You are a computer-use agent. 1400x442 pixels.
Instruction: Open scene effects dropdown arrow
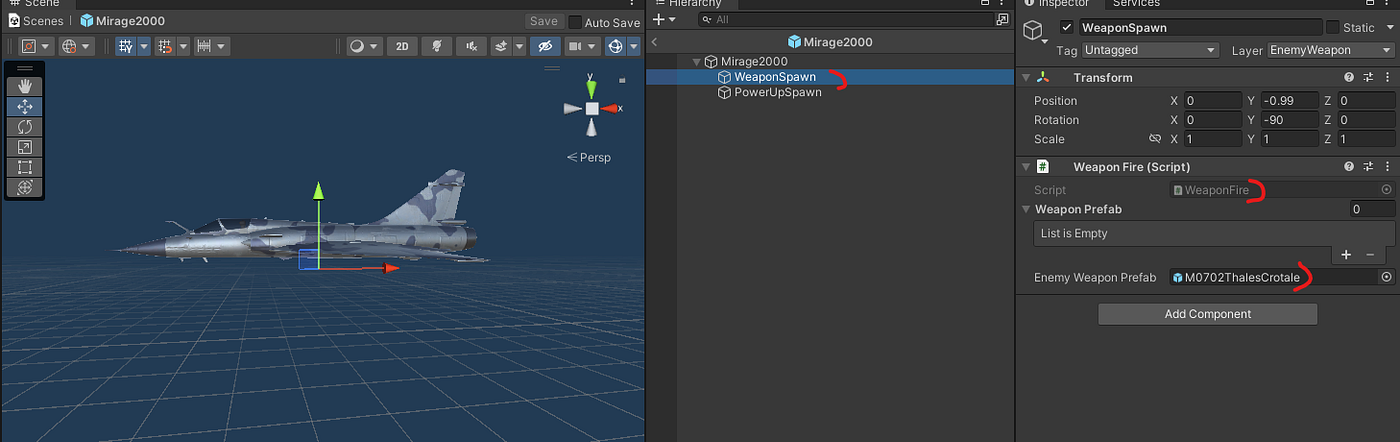pos(519,46)
